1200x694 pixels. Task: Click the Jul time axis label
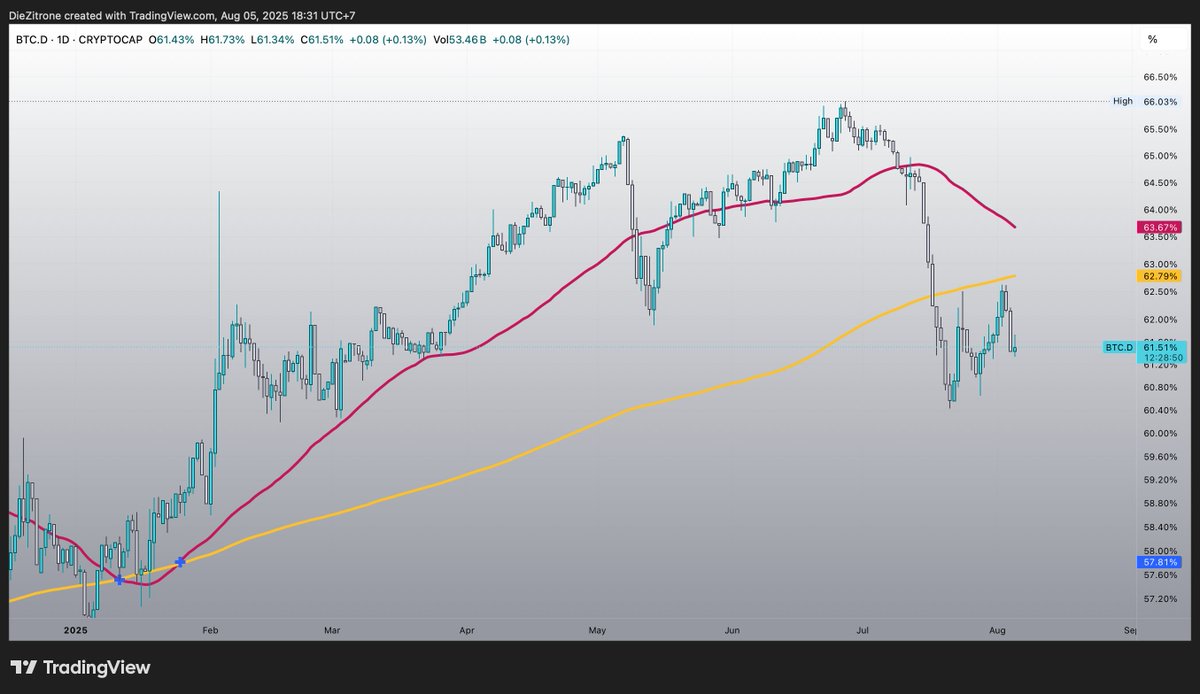[x=861, y=631]
